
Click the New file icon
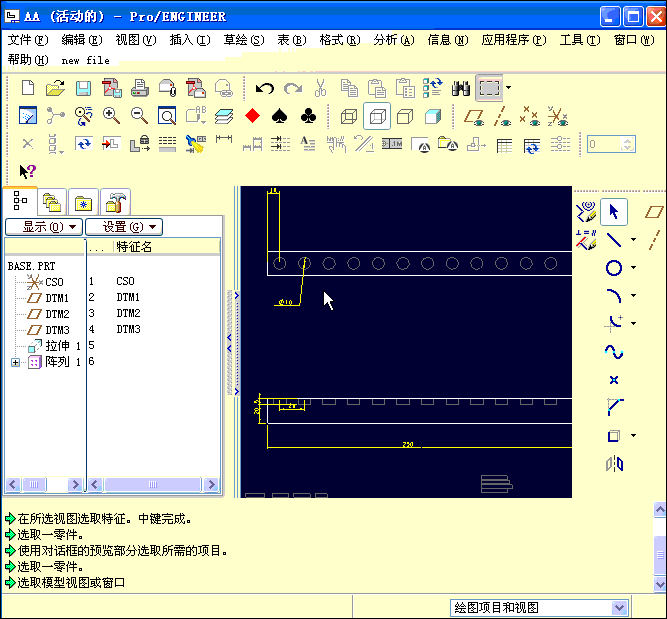[x=28, y=88]
